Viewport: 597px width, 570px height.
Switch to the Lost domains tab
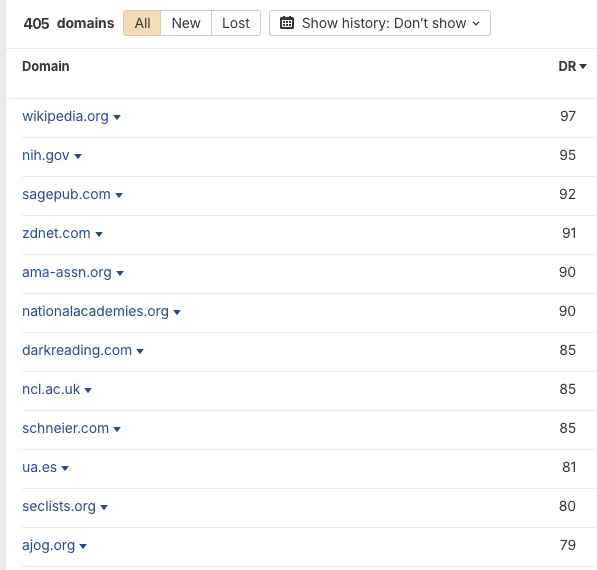click(x=236, y=23)
